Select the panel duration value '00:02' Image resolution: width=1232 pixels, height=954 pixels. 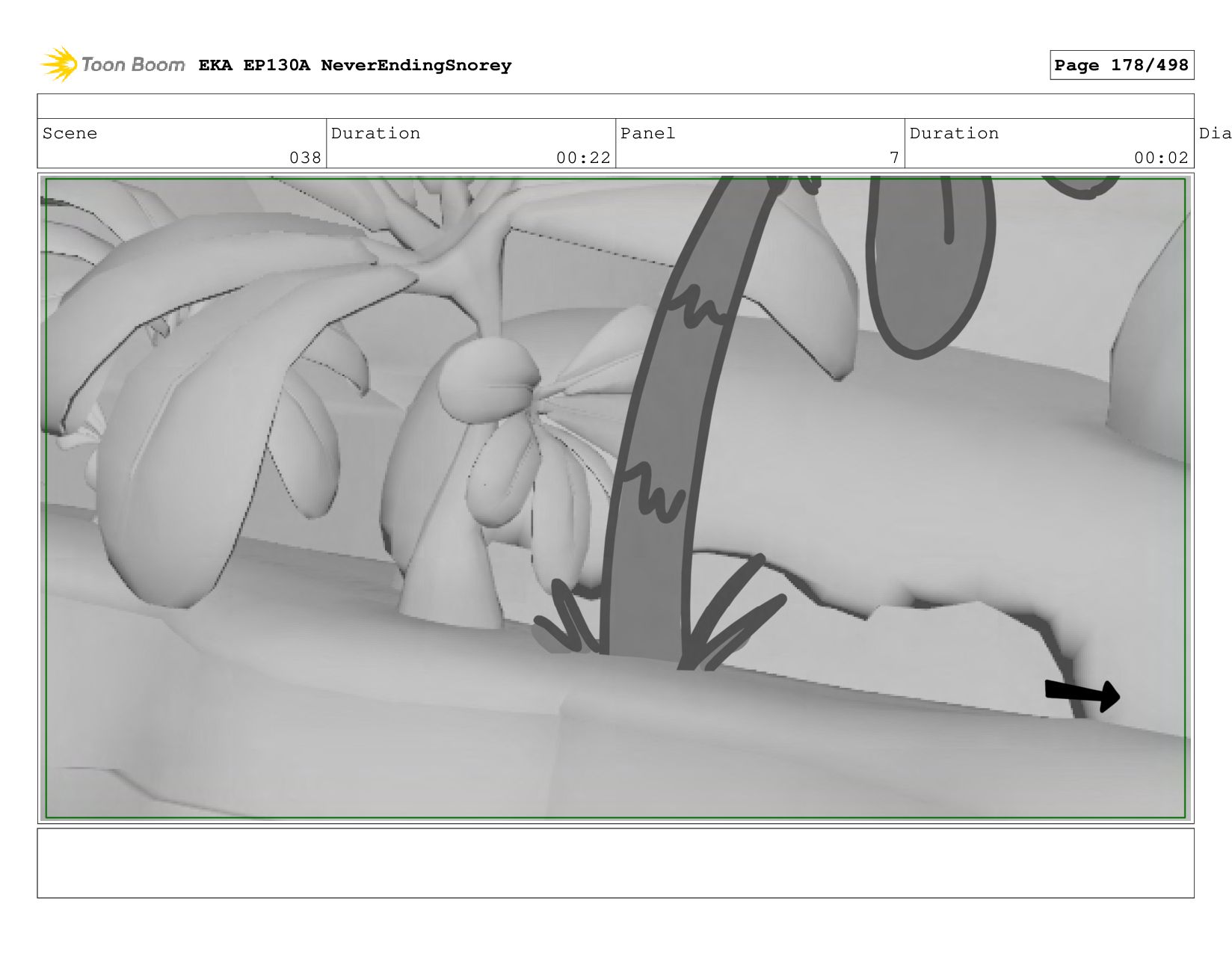coord(1161,158)
